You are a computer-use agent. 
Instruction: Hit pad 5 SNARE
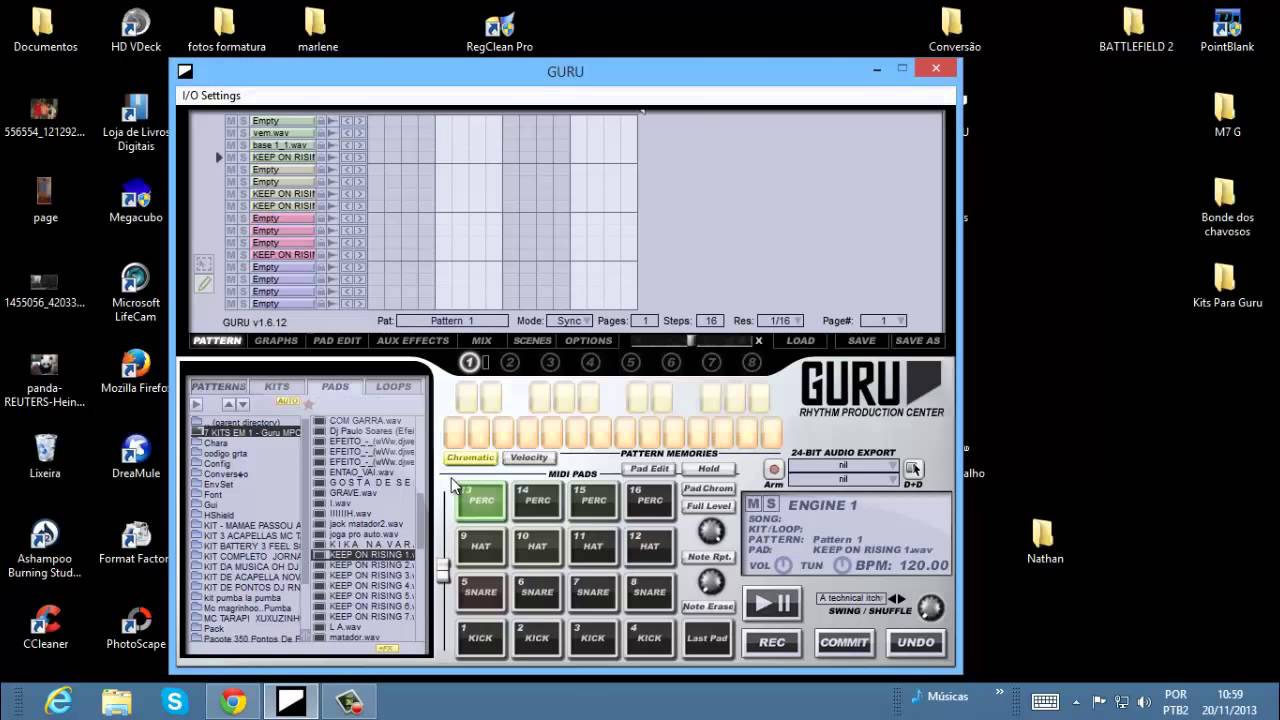click(482, 592)
